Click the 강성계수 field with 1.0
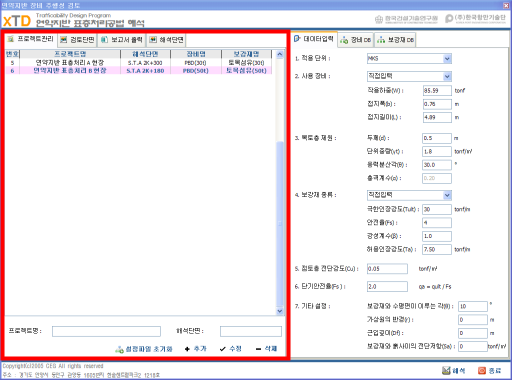The width and height of the screenshot is (512, 384). (437, 236)
